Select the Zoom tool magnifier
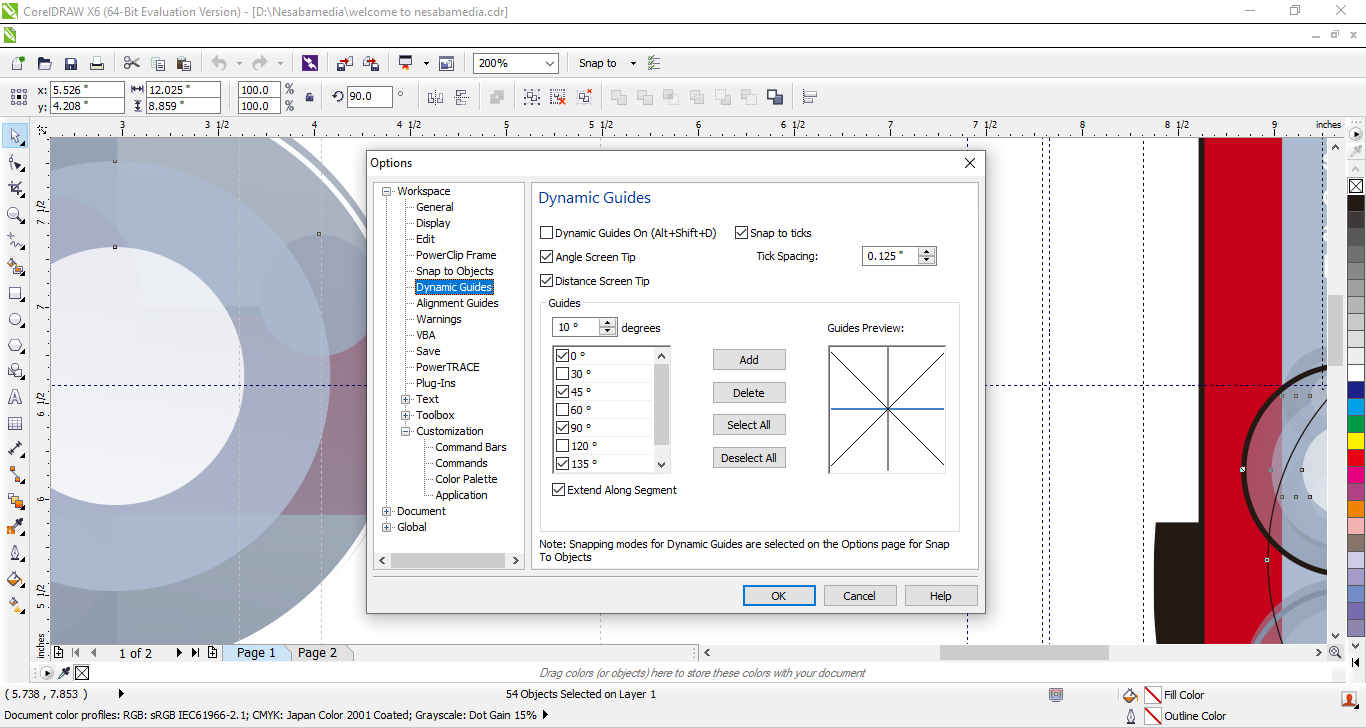 15,215
